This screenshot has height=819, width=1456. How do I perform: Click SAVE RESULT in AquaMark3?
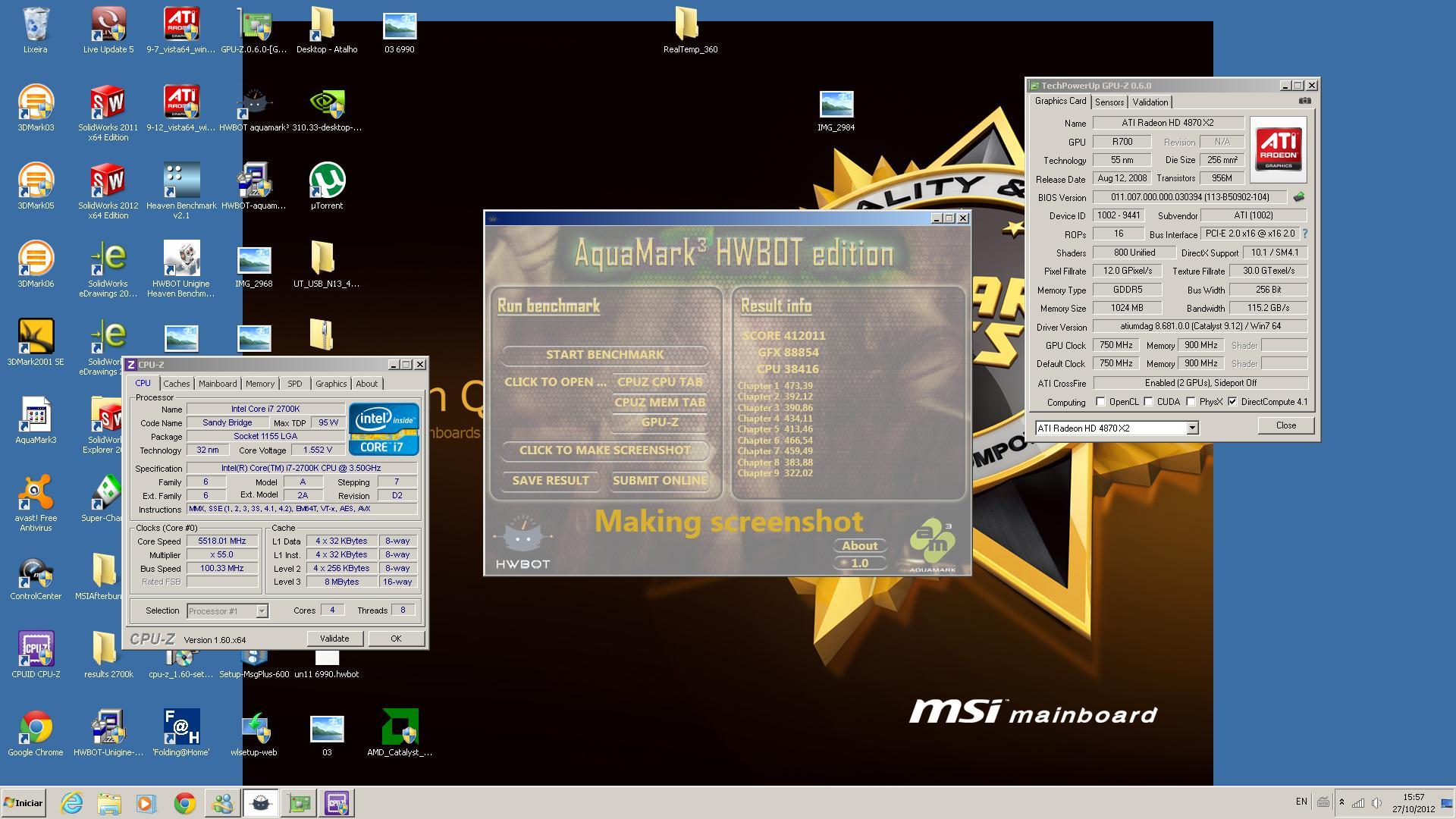(x=551, y=481)
